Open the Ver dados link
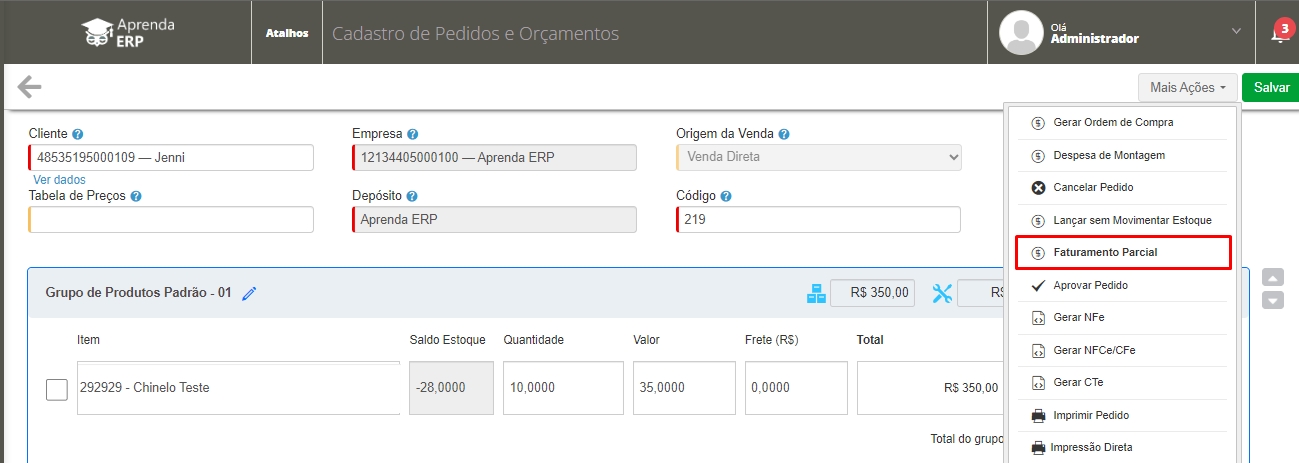The width and height of the screenshot is (1299, 463). (x=59, y=180)
